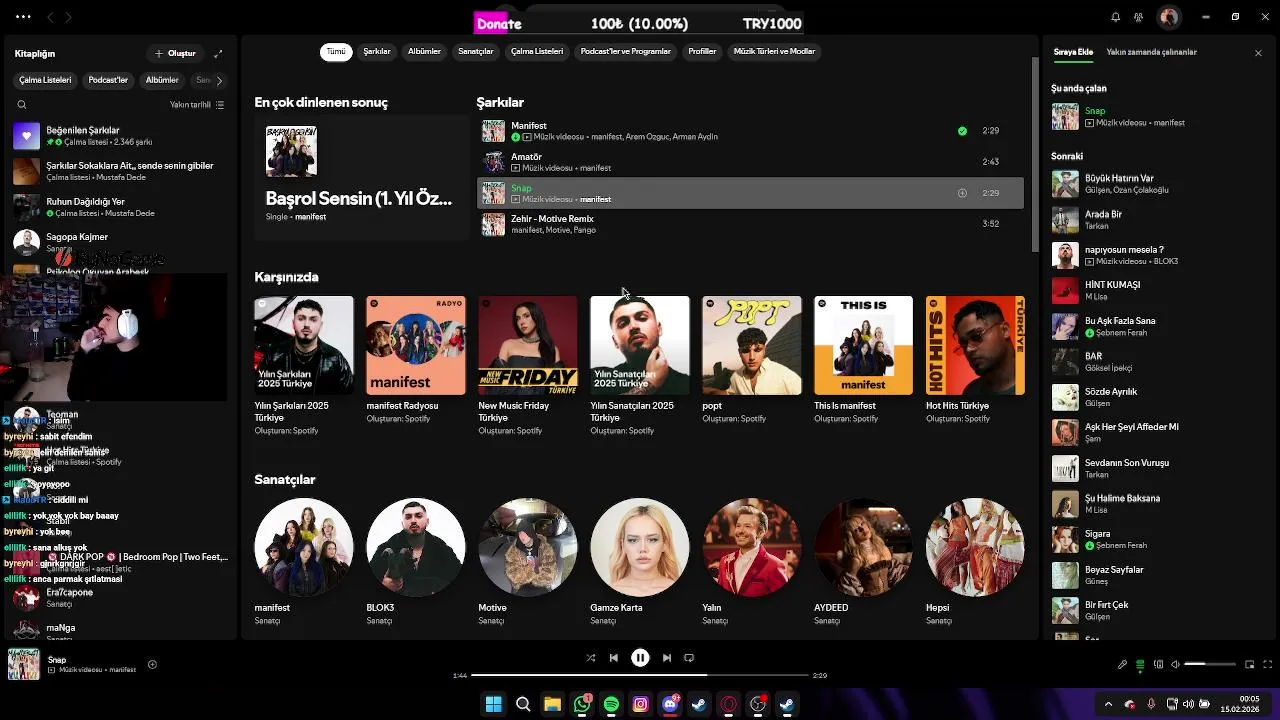Add Snap song row to library
The height and width of the screenshot is (720, 1280).
tap(962, 193)
